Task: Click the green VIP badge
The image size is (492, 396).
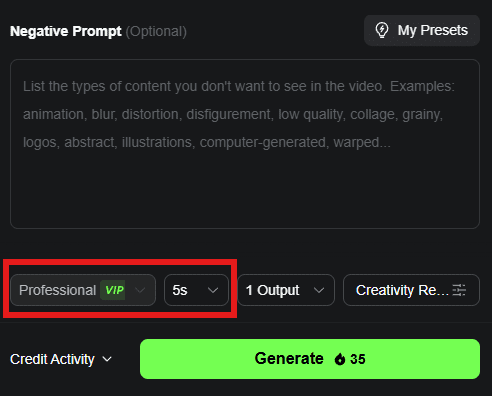Action: click(114, 290)
